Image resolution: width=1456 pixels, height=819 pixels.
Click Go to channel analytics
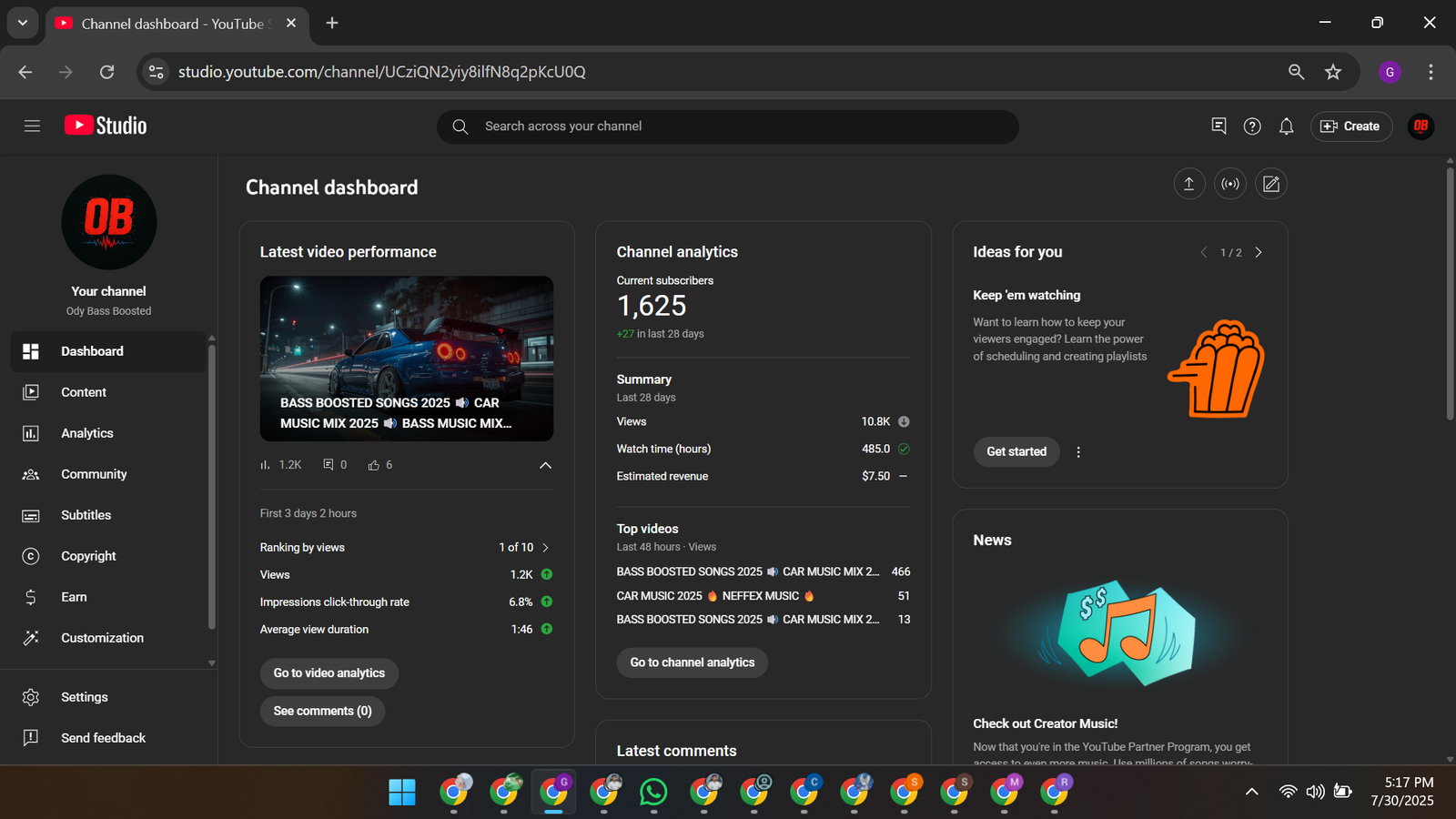(692, 662)
